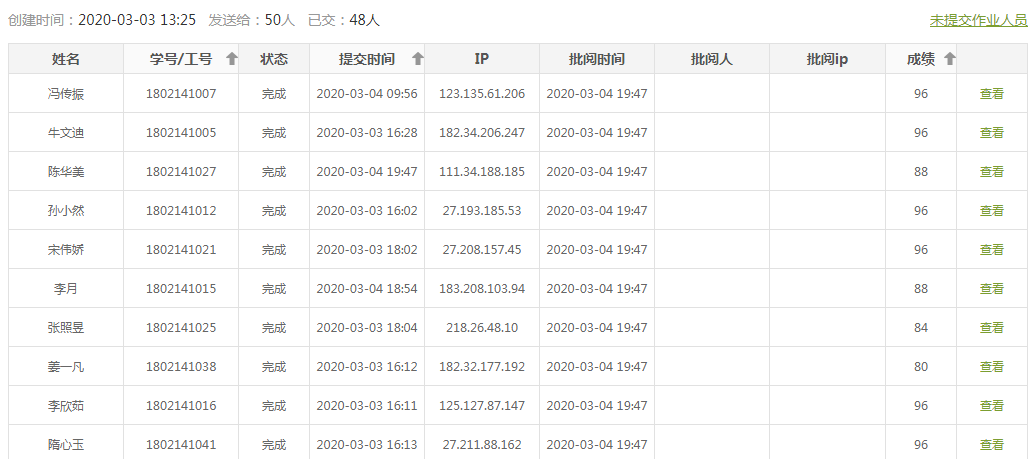Click the 状态 column header

274,59
